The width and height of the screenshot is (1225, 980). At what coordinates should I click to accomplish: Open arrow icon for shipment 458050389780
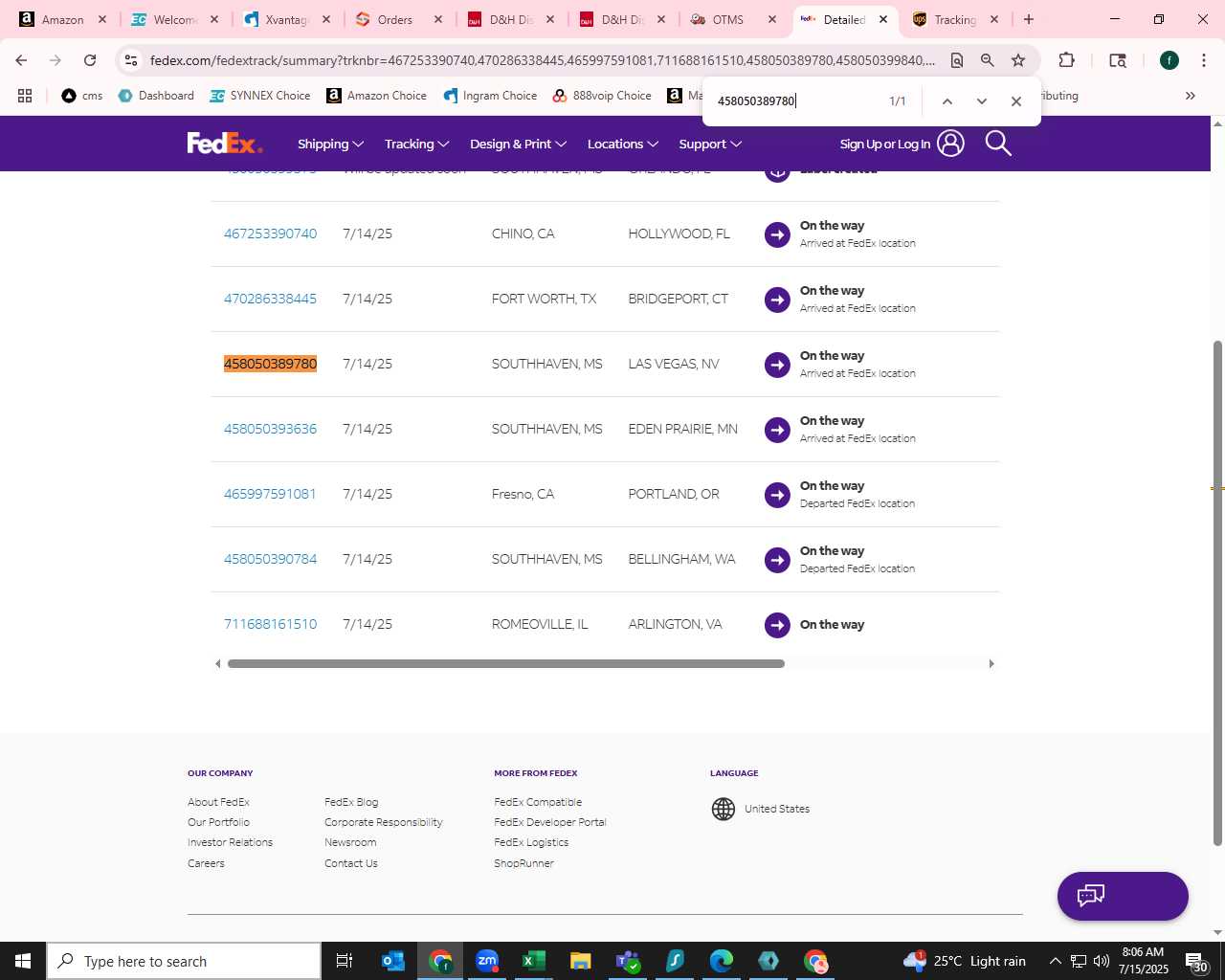777,365
